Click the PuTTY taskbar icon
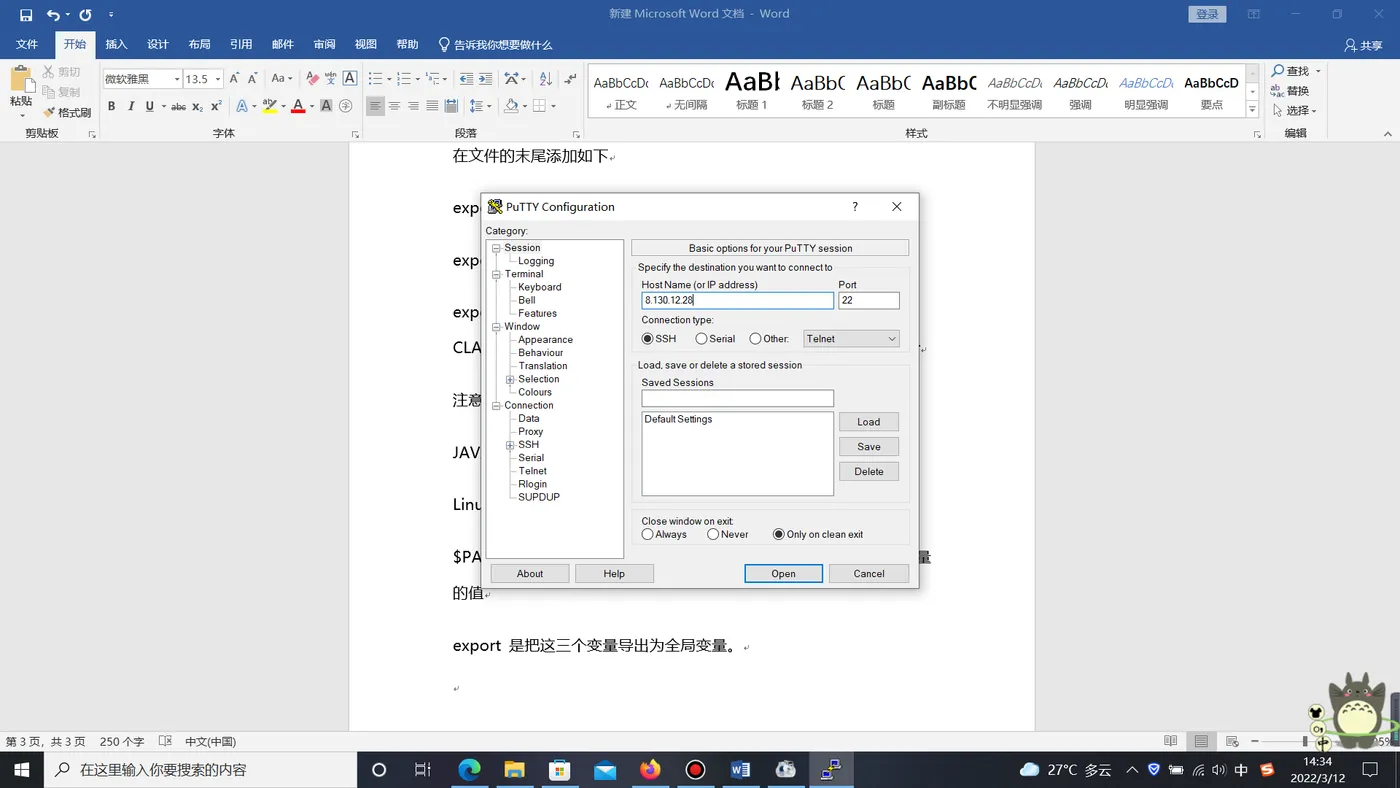 click(x=831, y=770)
